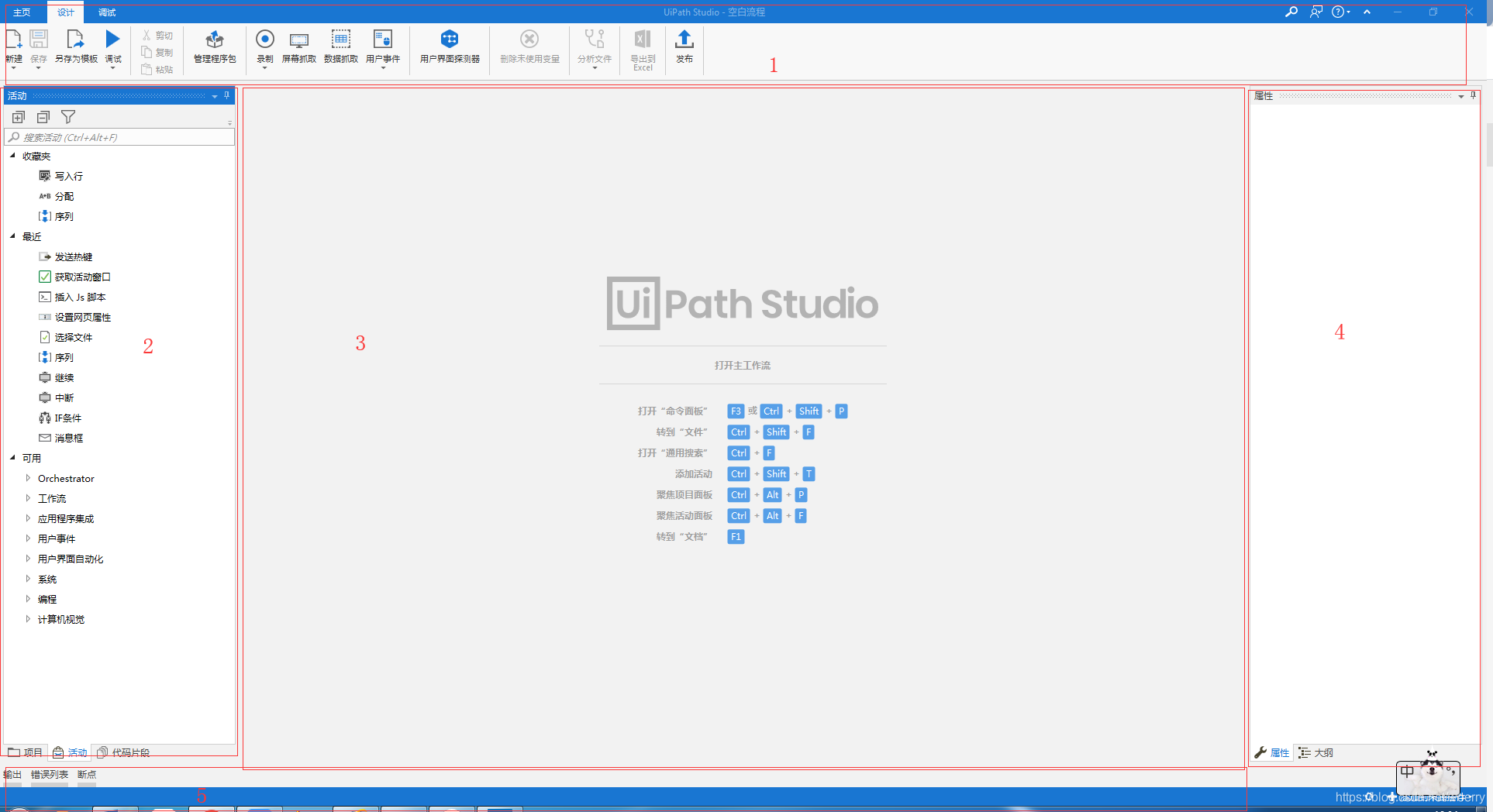Expand the Computer Vision (计算机视觉) node
Screen dimensions: 1493x812
click(28, 619)
